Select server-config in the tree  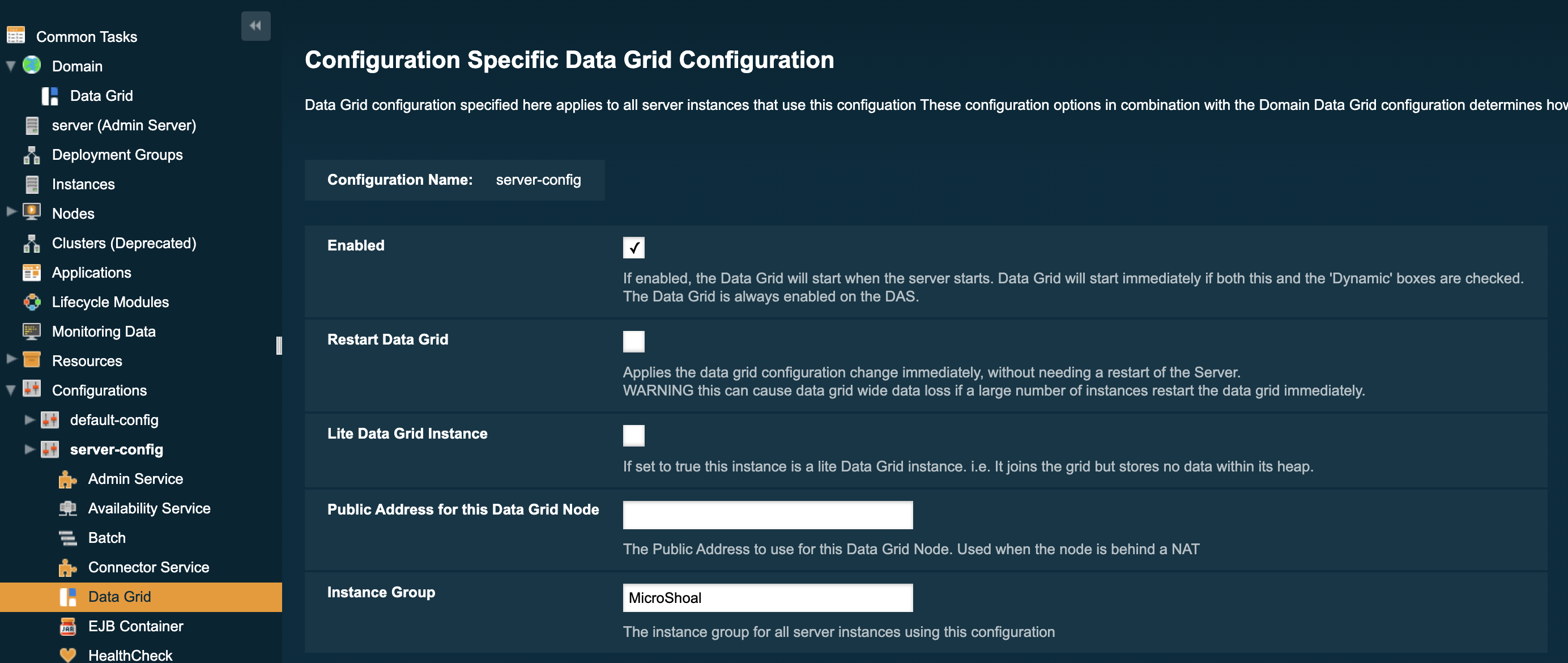point(117,449)
